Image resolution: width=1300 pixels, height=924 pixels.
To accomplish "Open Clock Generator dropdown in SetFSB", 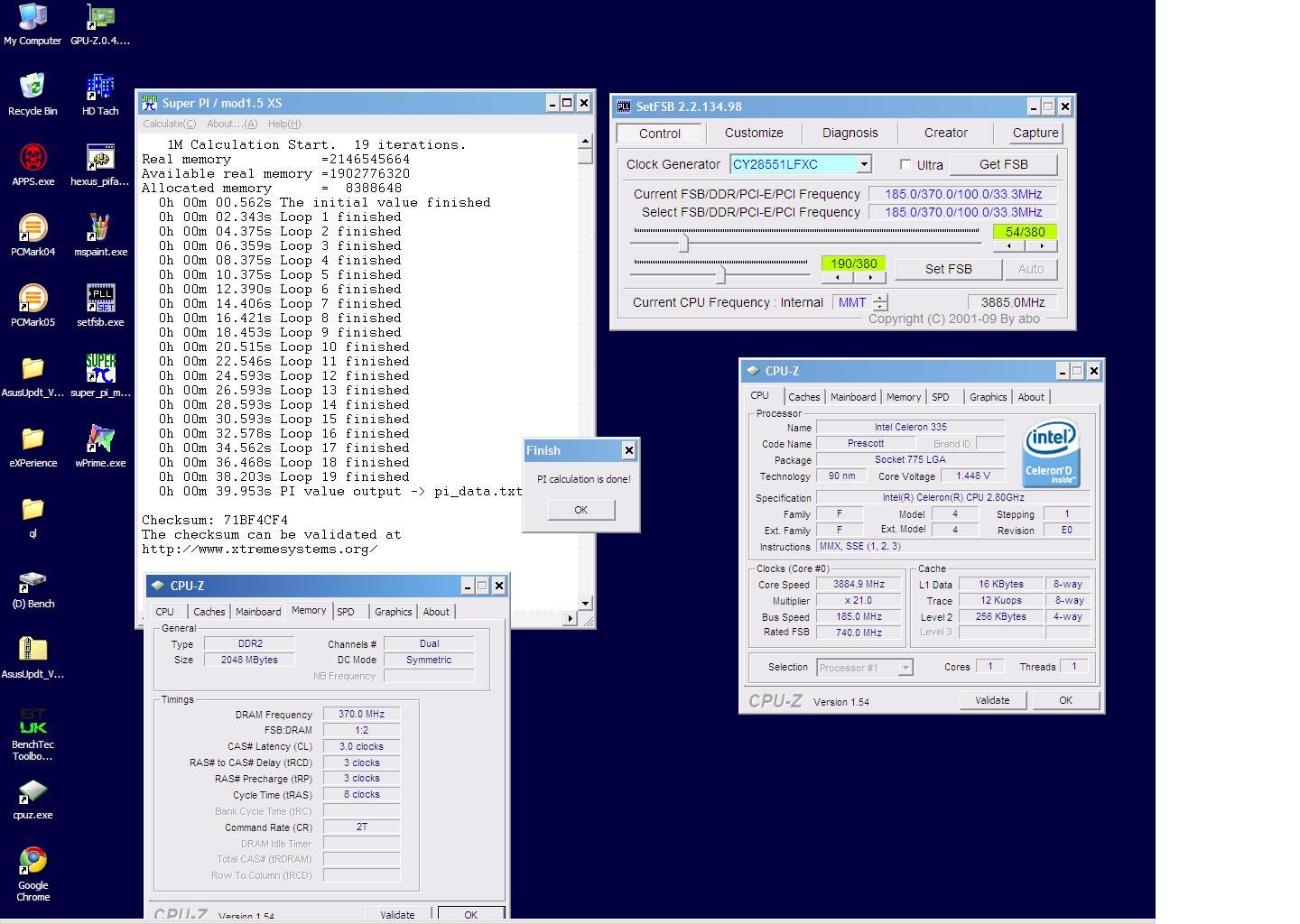I will point(864,164).
